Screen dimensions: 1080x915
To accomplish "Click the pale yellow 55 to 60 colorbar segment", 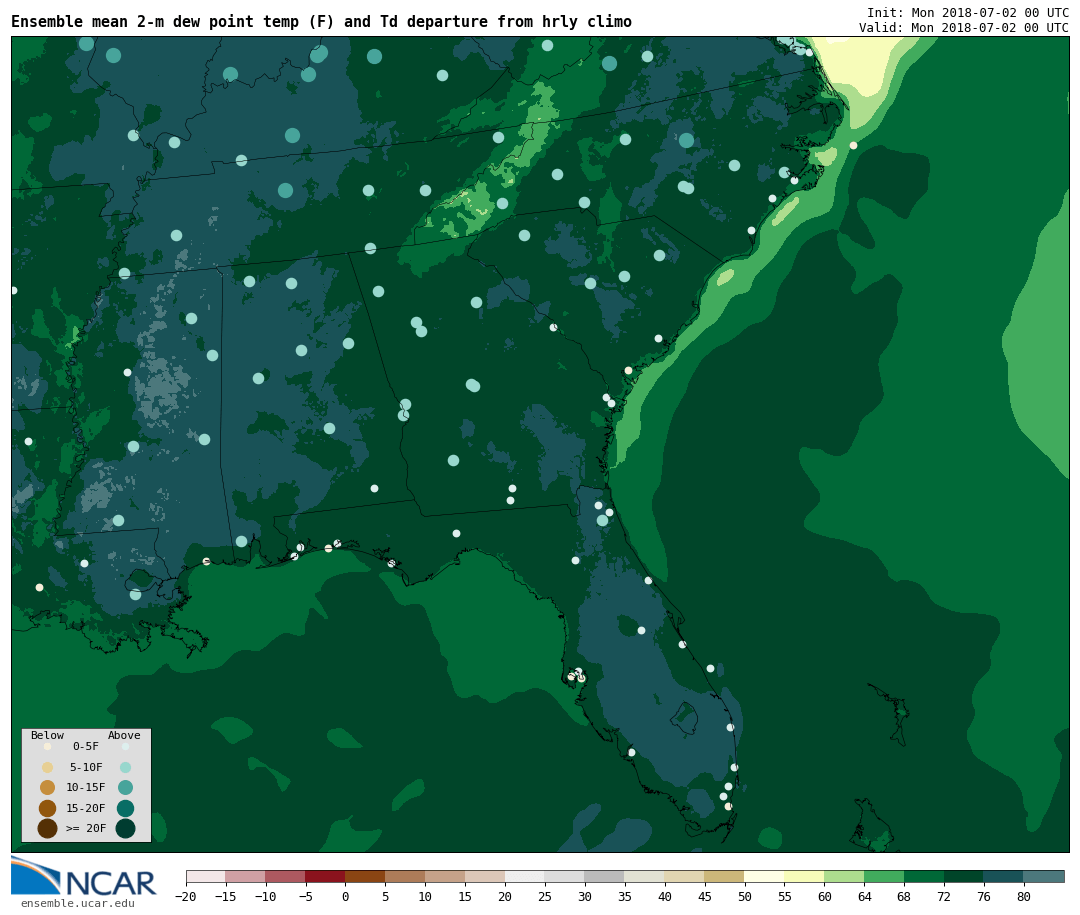I will tap(804, 877).
